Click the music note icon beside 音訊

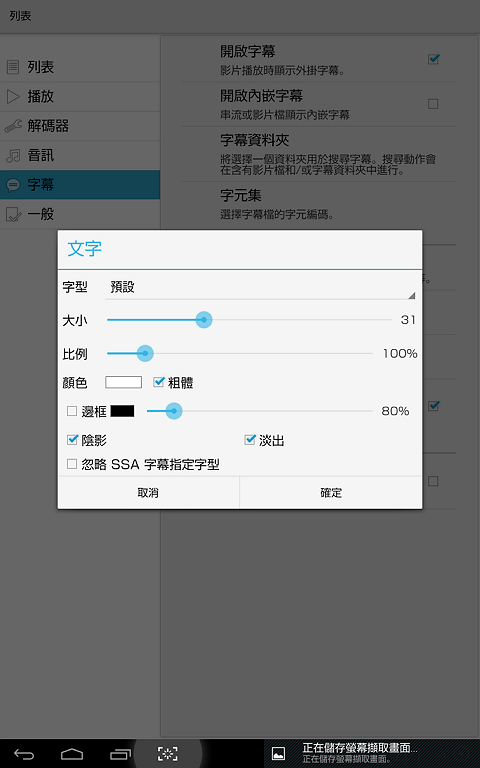(x=13, y=156)
